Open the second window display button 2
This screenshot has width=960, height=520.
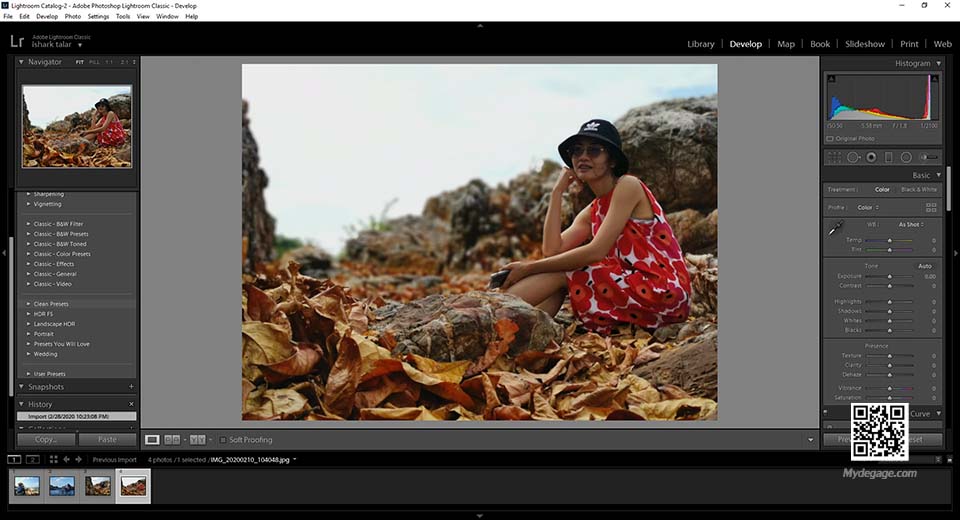[x=33, y=459]
